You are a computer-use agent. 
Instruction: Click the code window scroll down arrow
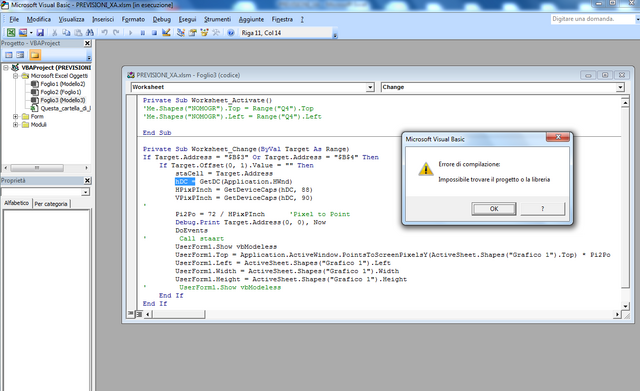click(625, 306)
